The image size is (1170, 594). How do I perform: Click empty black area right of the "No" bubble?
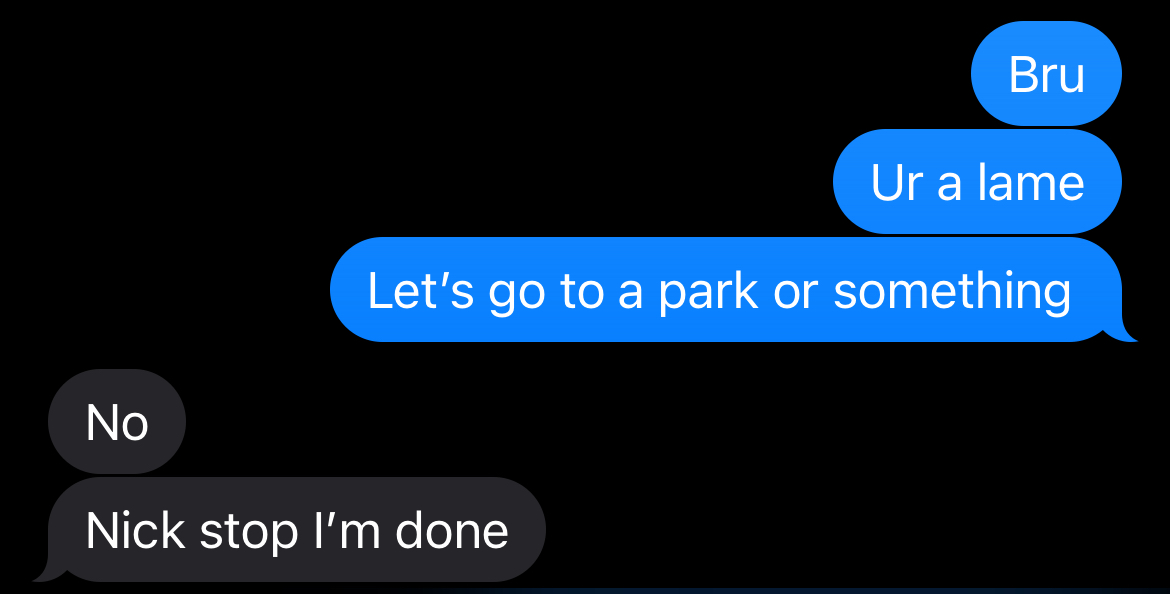[597, 422]
